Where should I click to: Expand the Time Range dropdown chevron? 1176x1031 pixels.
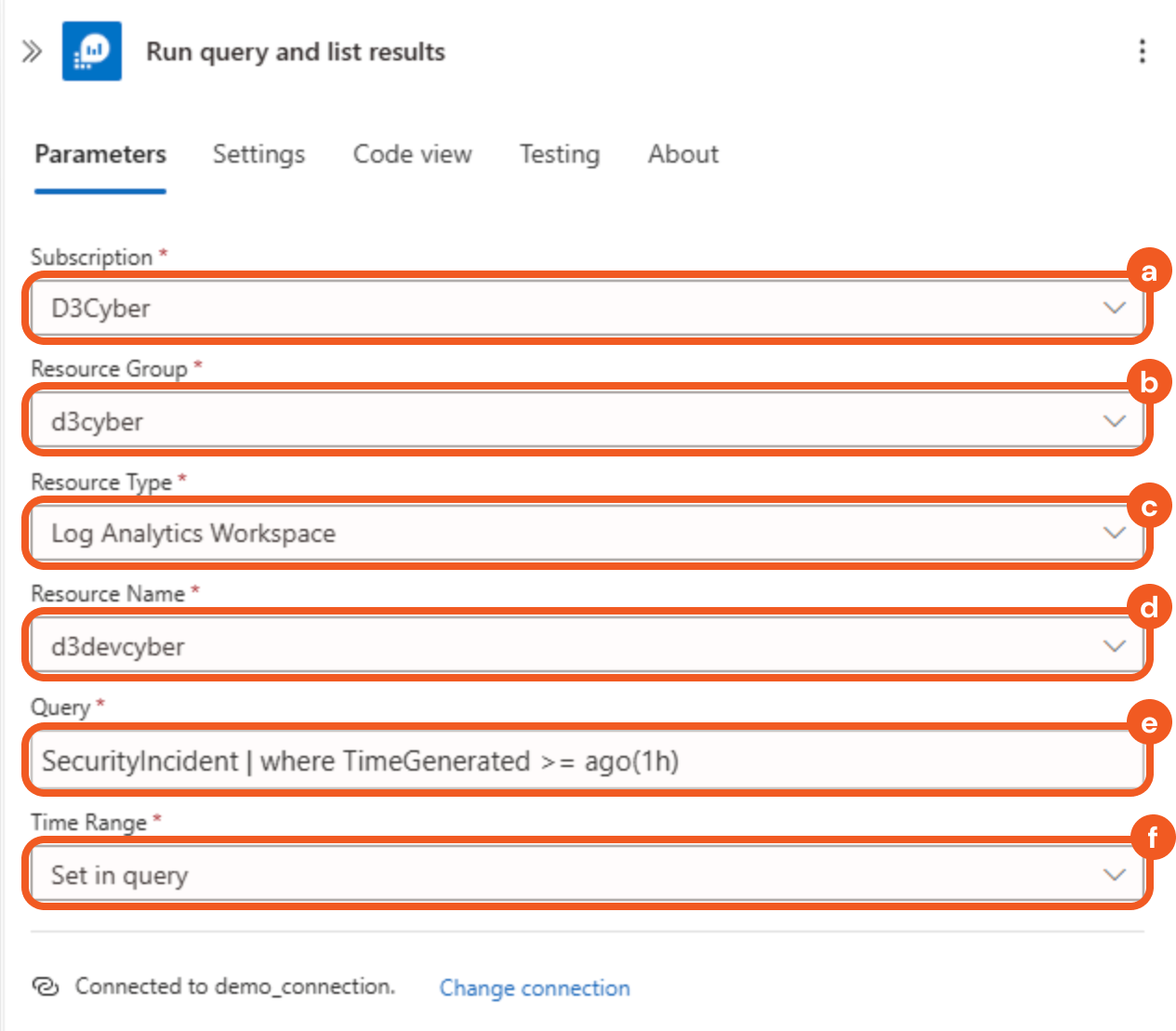coord(1114,875)
